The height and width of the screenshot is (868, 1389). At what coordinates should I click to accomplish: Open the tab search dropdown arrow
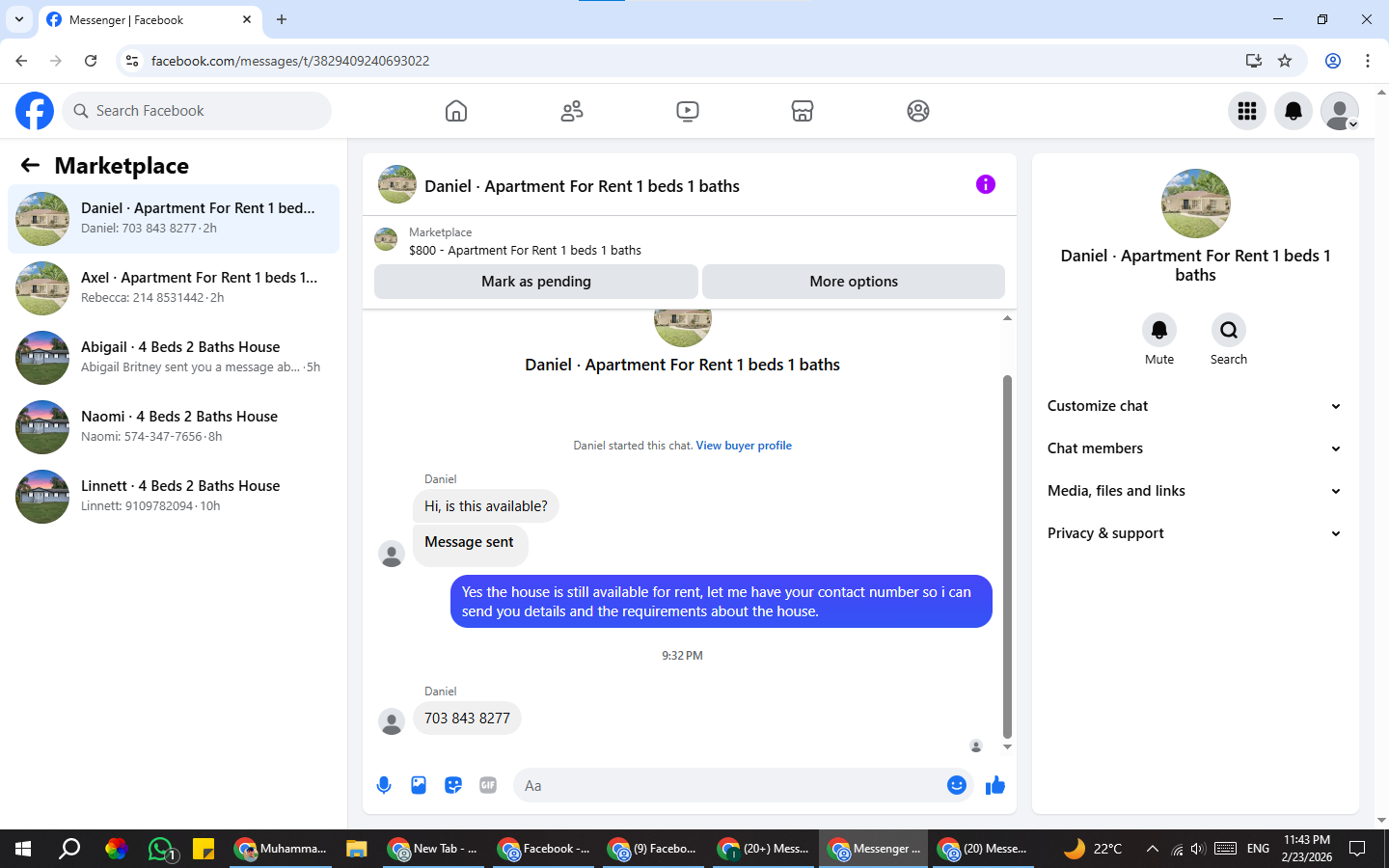click(18, 19)
